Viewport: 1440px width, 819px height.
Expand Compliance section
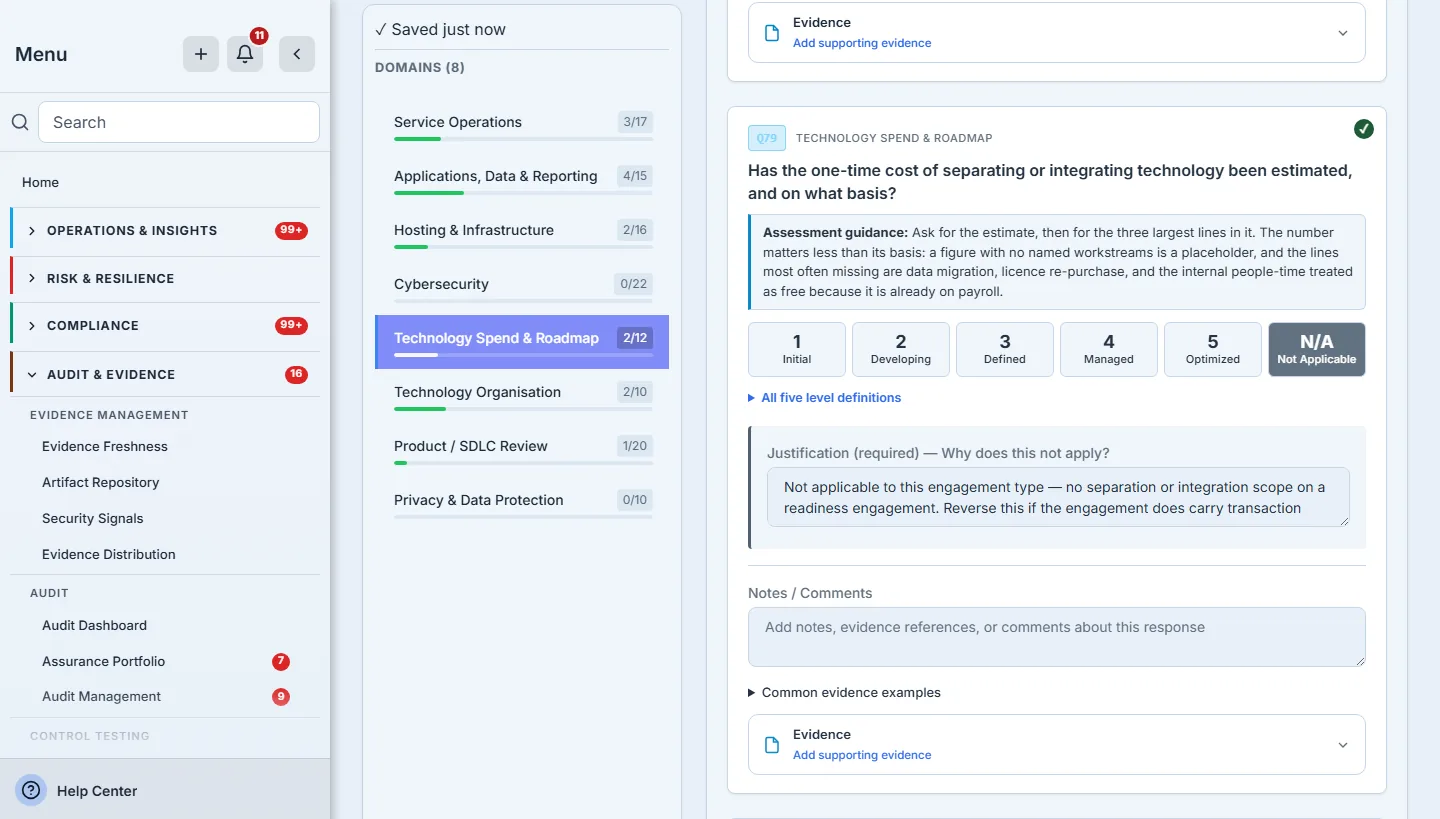tap(166, 325)
